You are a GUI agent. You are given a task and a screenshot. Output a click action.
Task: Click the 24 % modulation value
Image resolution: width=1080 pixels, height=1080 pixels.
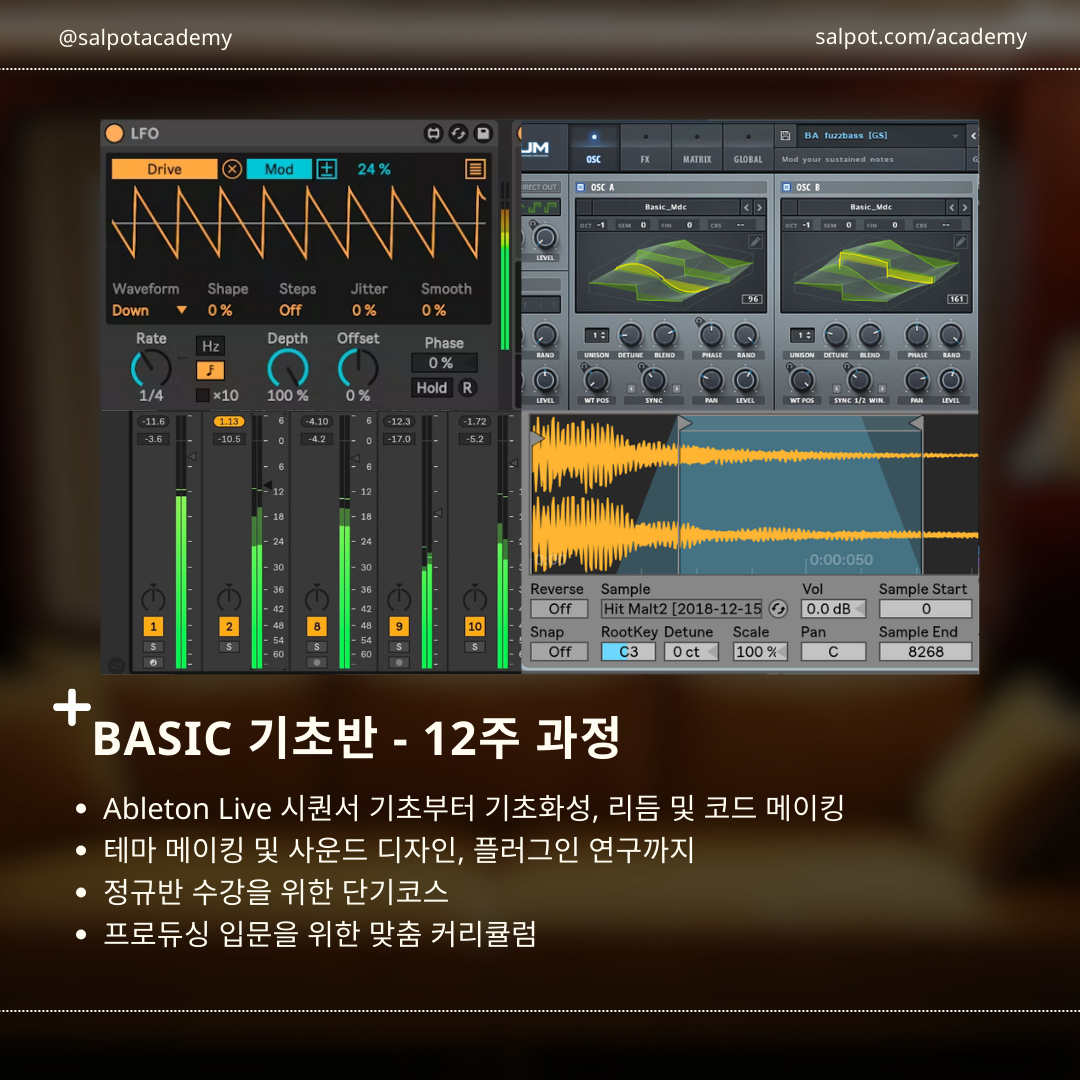tap(374, 169)
